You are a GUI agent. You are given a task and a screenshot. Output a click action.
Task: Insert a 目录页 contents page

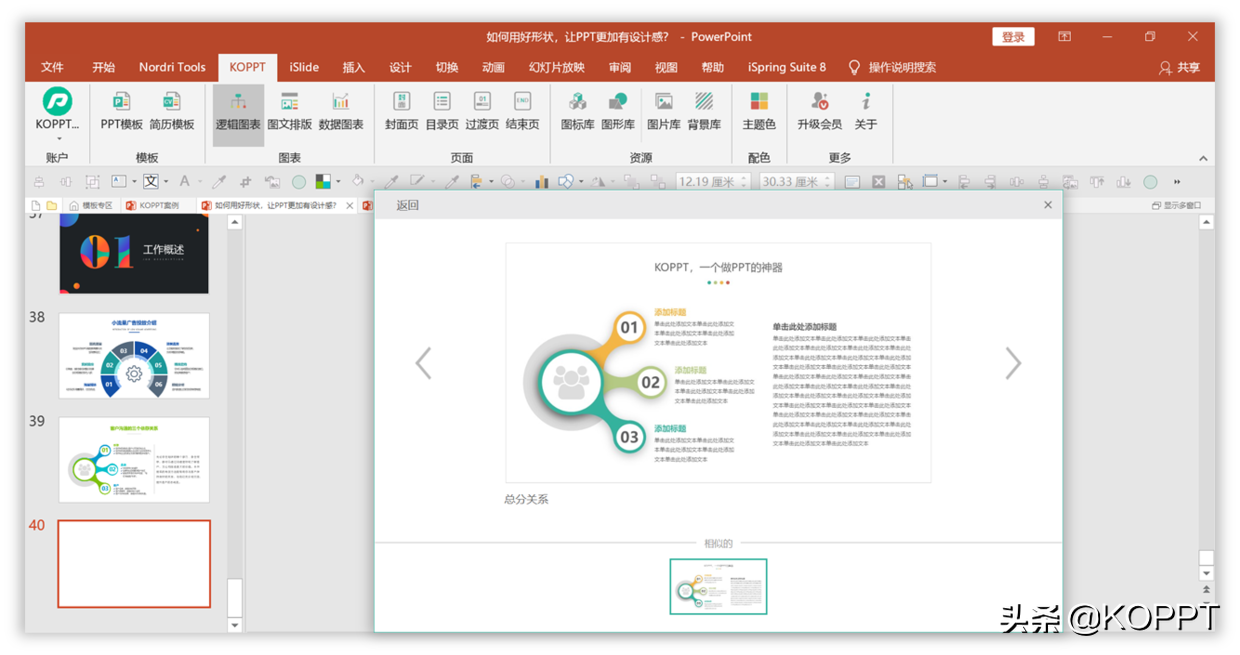442,111
